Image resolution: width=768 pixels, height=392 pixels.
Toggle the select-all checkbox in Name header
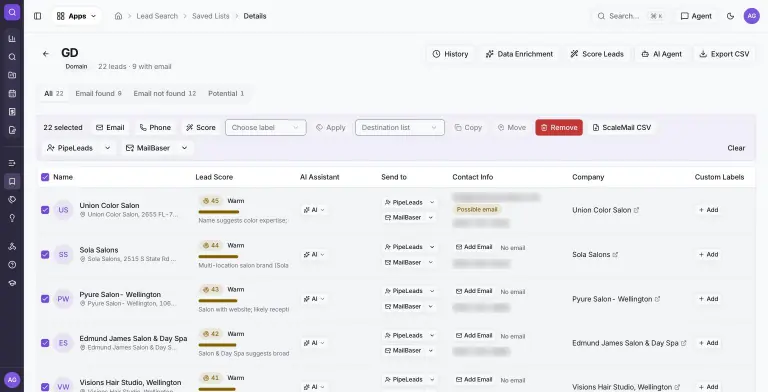point(45,177)
